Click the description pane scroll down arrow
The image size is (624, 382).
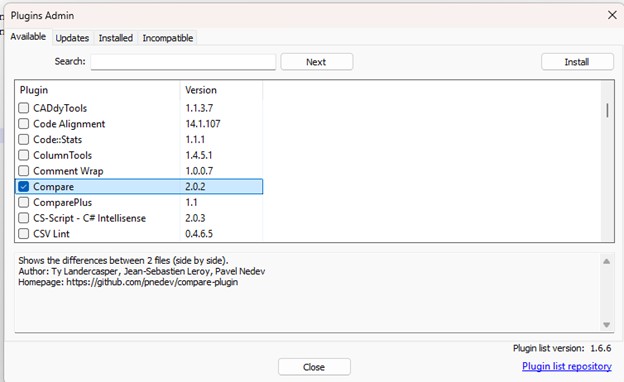point(606,325)
